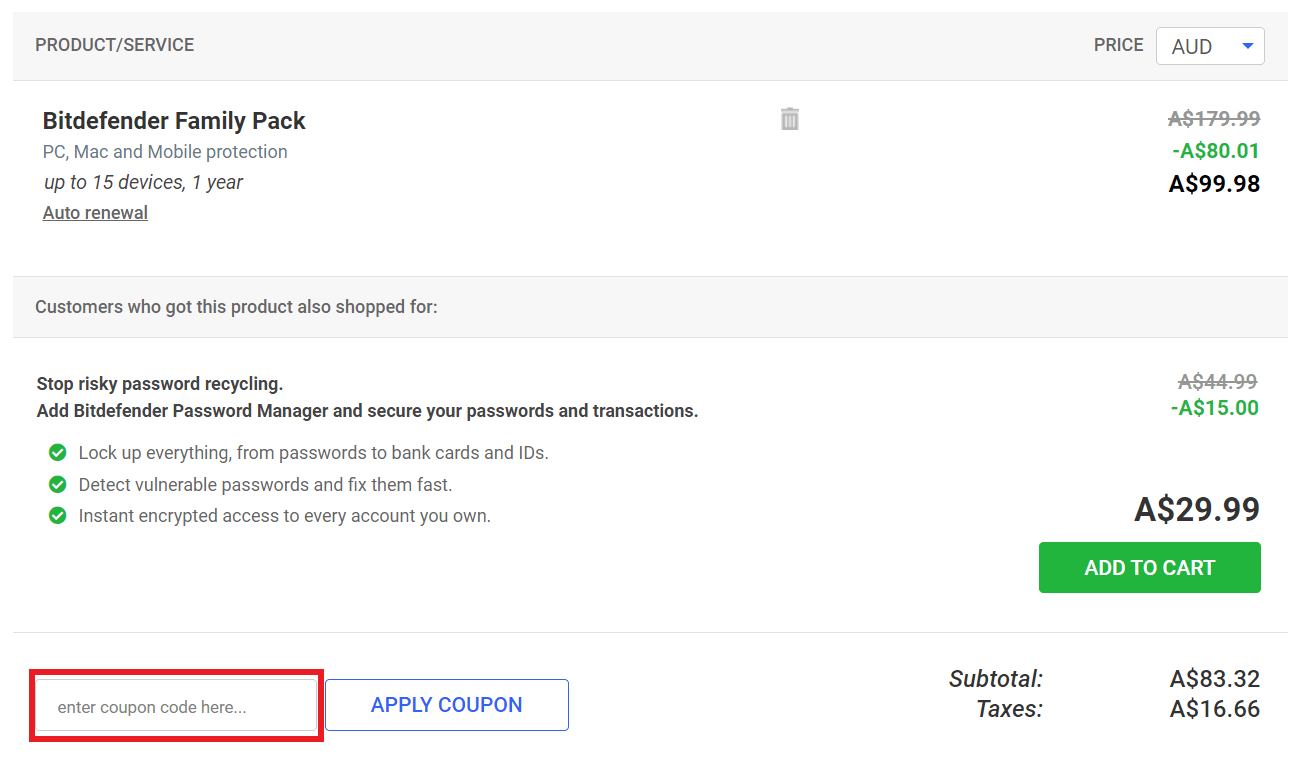Image resolution: width=1296 pixels, height=772 pixels.
Task: Click the struck-through A$179.99 price
Action: click(x=1214, y=118)
